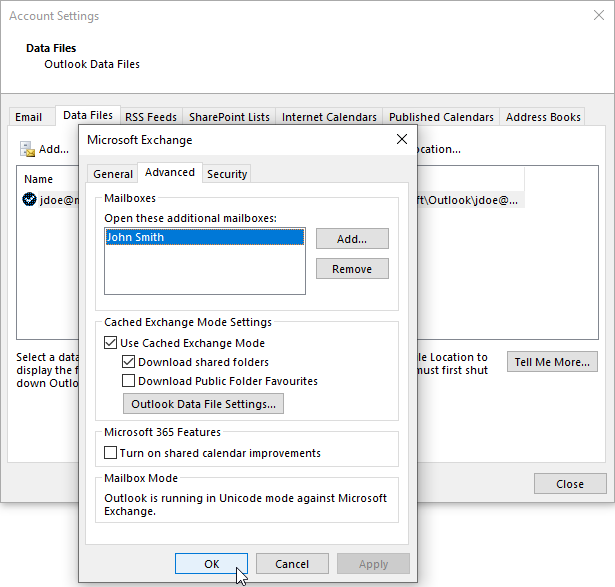Image resolution: width=615 pixels, height=587 pixels.
Task: Open Outlook Data File Settings
Action: click(203, 404)
